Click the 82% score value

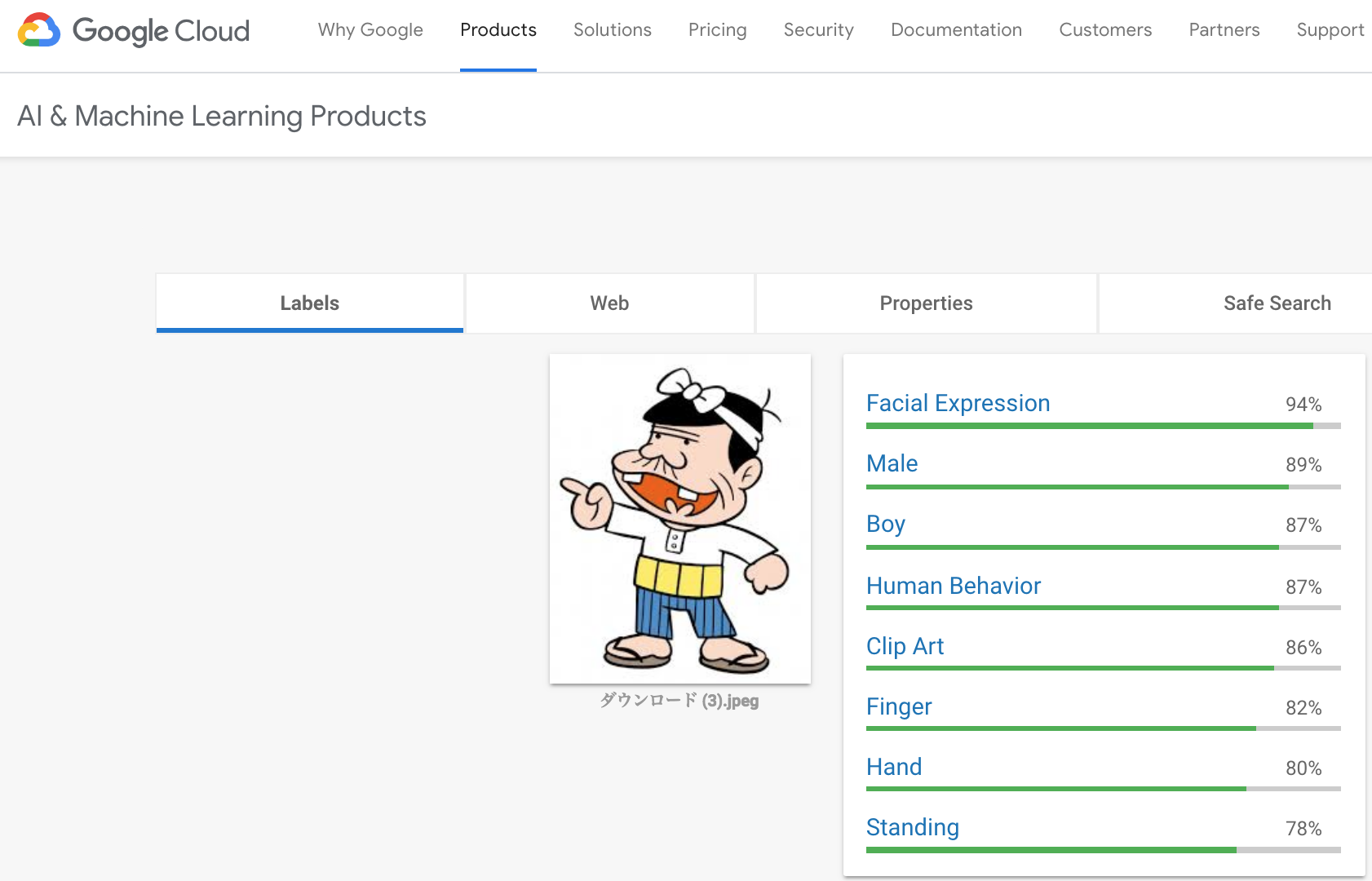pos(1303,708)
